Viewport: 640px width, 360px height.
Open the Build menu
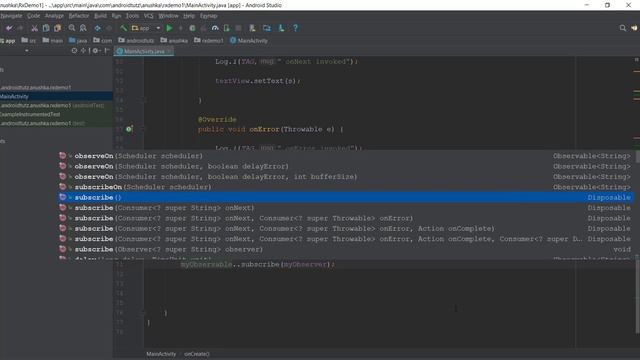point(100,16)
